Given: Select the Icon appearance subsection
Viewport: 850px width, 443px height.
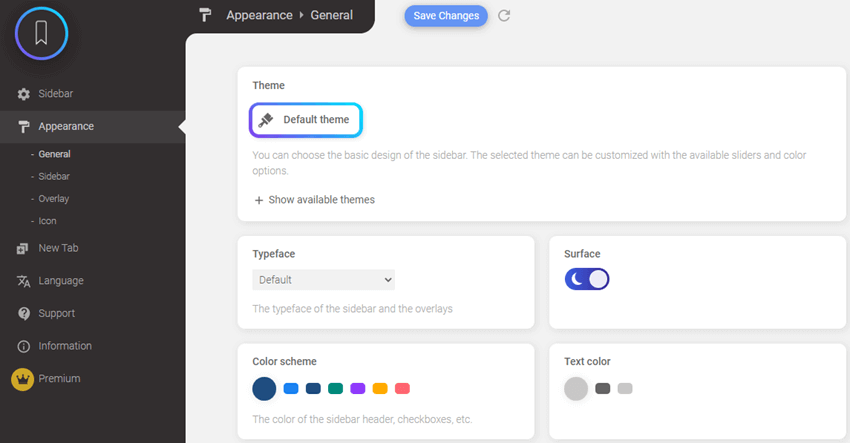Looking at the screenshot, I should tap(48, 221).
